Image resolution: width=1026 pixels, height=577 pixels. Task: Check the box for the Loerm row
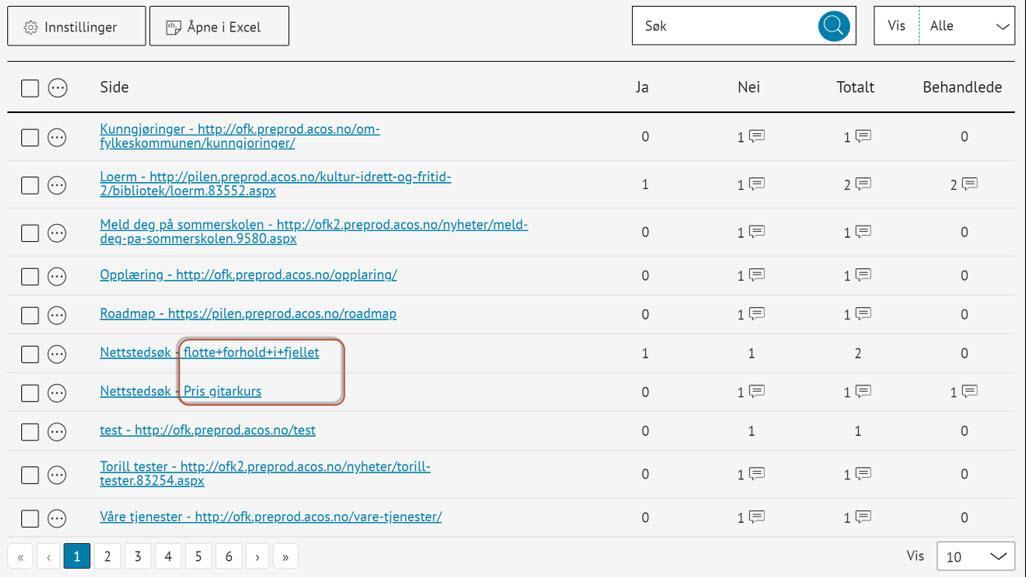coord(30,185)
